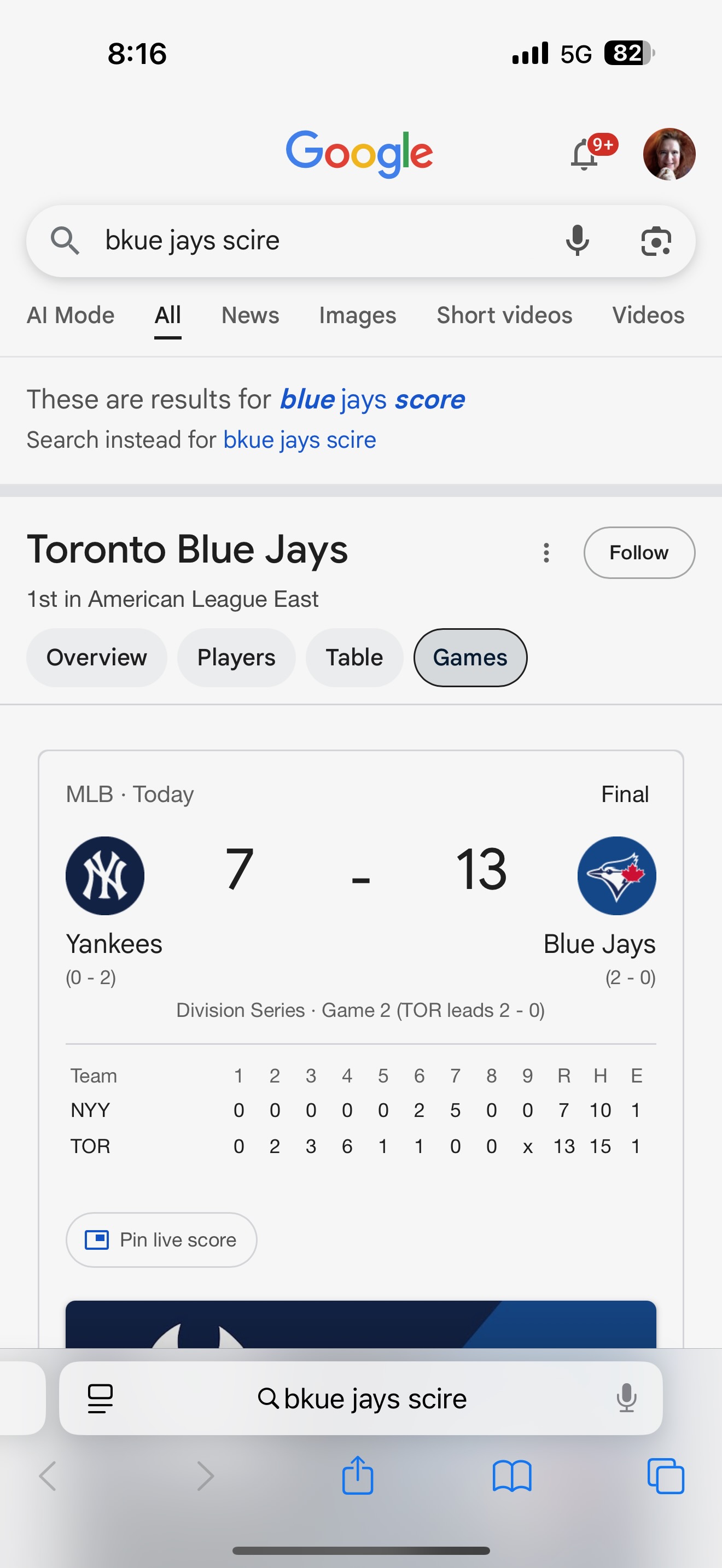Open Google Lens camera search

coord(656,241)
